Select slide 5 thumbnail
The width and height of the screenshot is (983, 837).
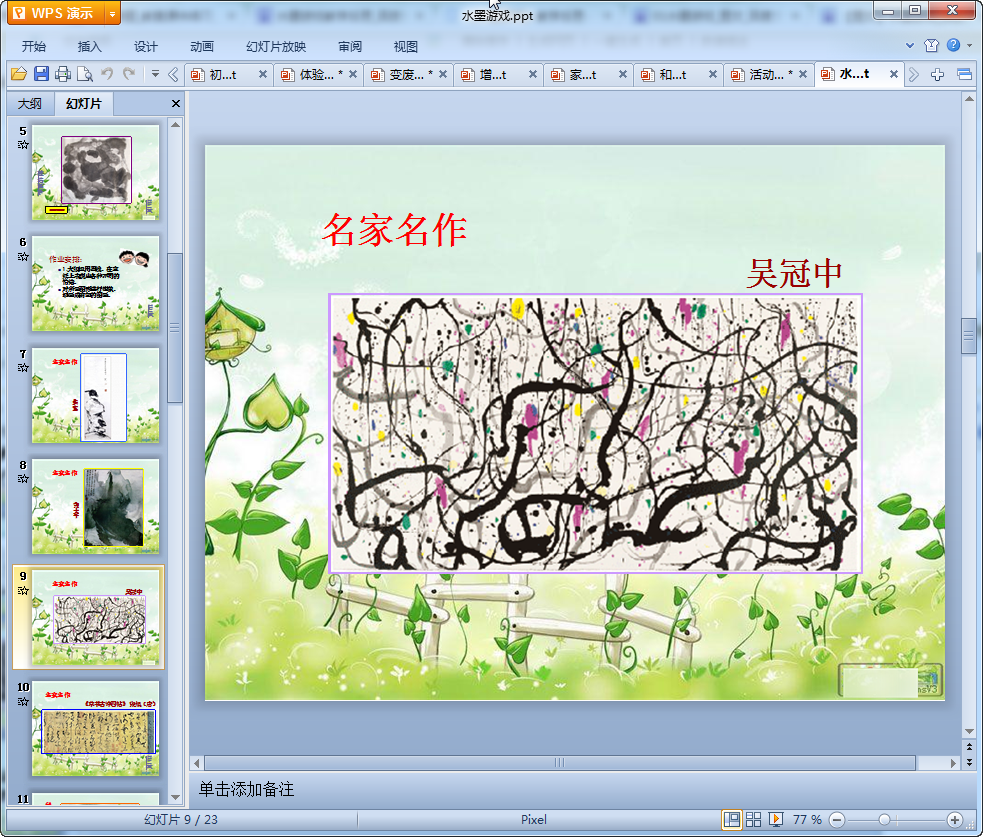(96, 172)
